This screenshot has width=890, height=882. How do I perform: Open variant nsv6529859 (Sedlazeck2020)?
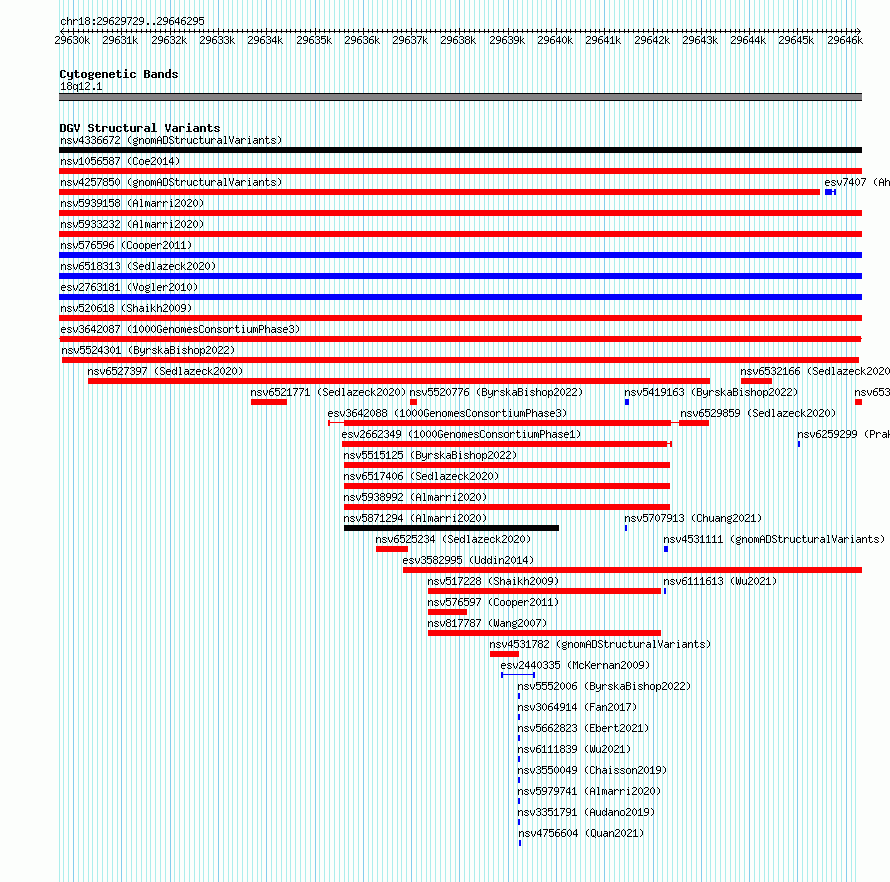[758, 413]
